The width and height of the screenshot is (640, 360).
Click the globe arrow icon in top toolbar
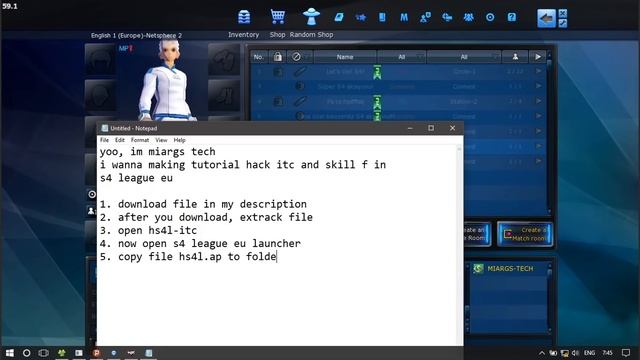point(447,17)
